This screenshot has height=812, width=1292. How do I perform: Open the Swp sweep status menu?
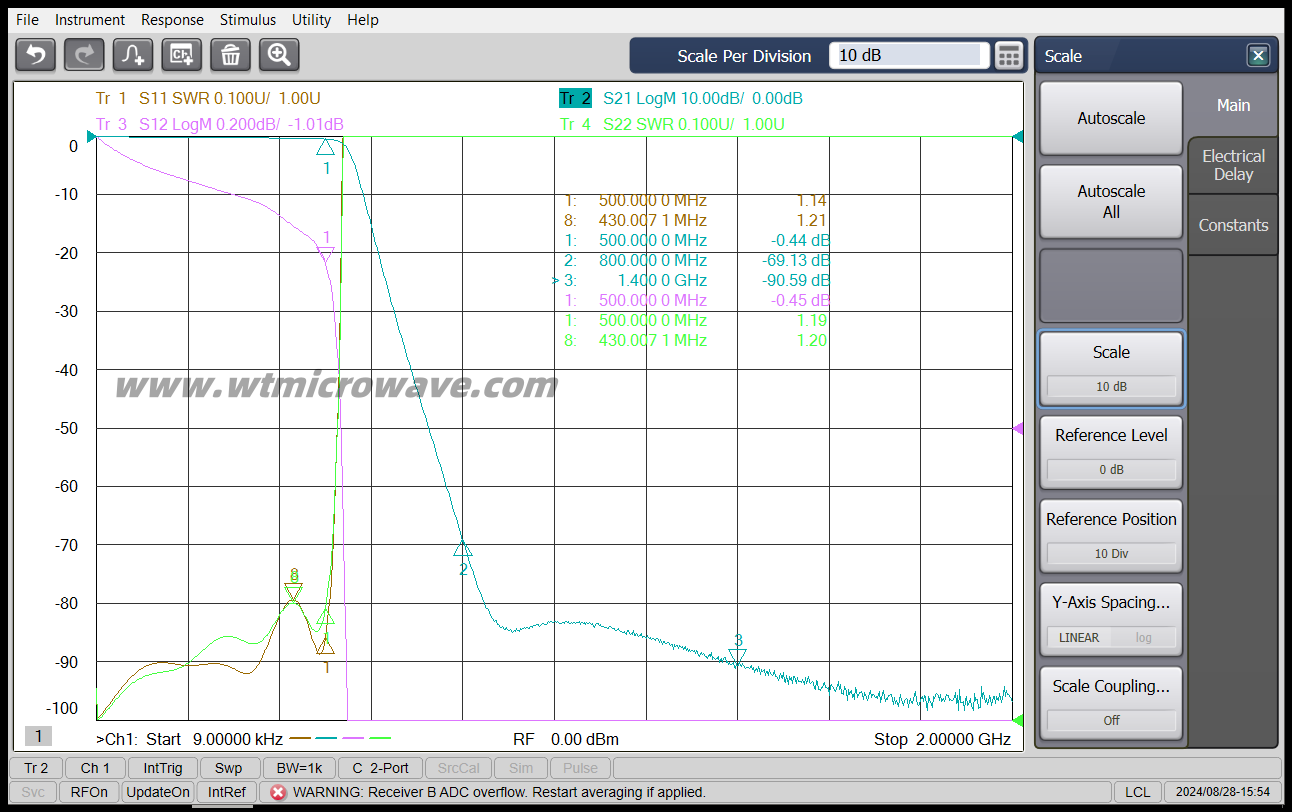(229, 768)
